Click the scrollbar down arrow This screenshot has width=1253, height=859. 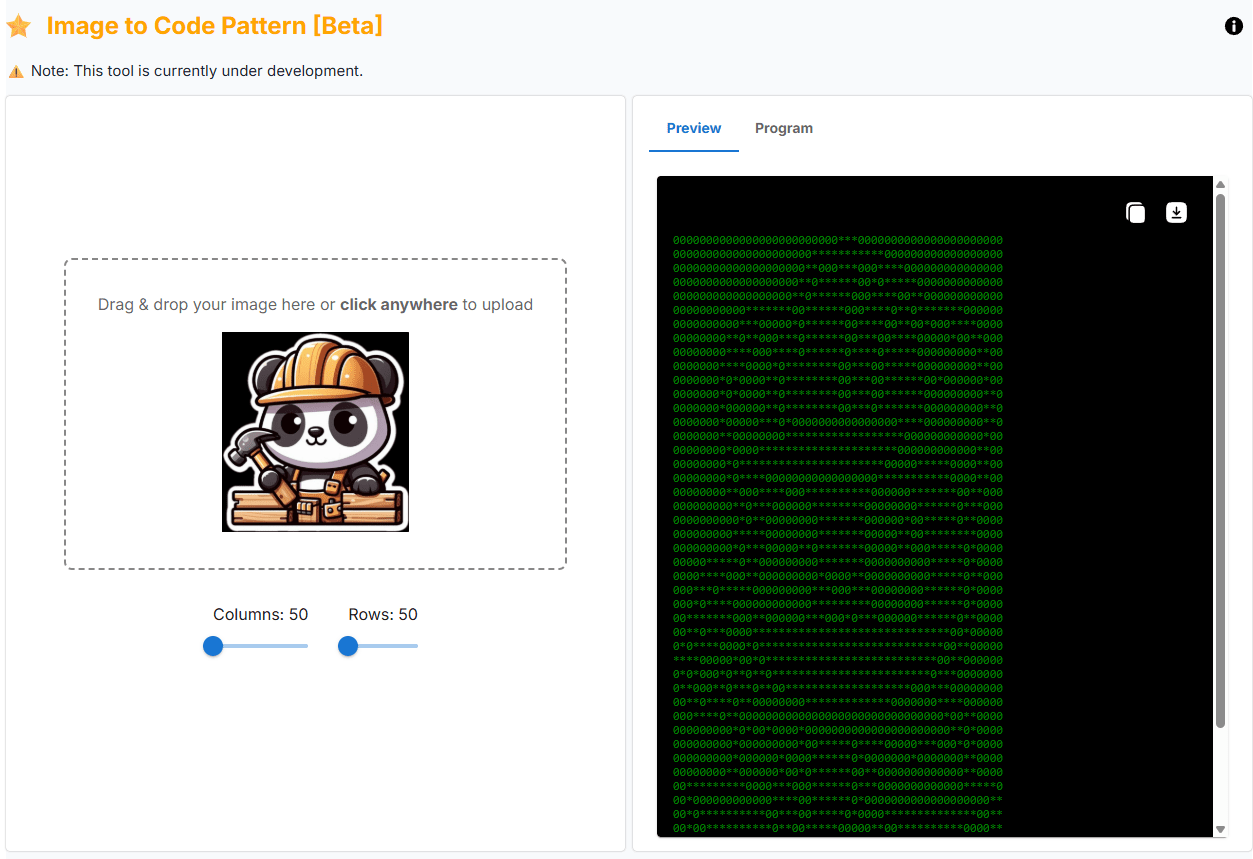click(1221, 831)
